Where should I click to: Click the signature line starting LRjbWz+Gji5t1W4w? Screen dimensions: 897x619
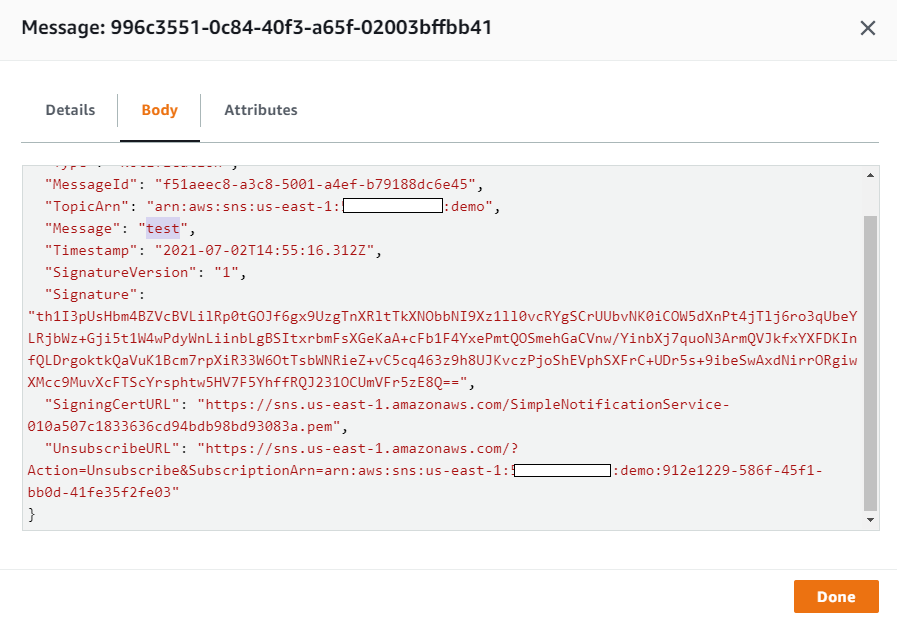(442, 339)
